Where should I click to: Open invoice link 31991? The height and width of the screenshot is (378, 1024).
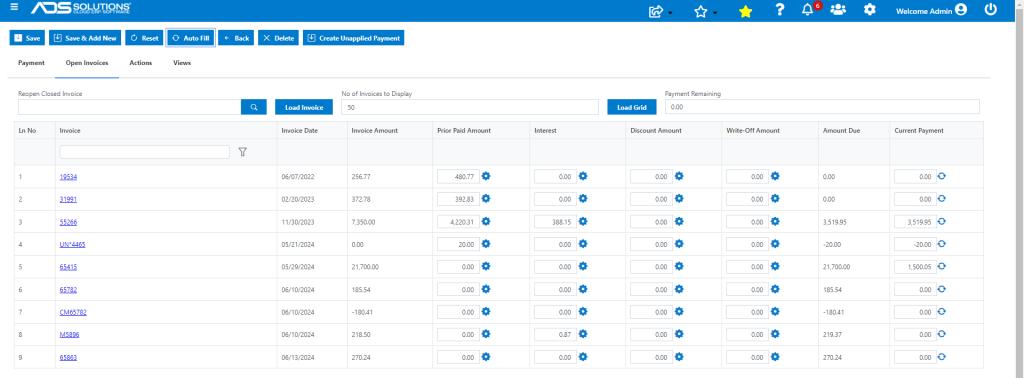pyautogui.click(x=68, y=199)
